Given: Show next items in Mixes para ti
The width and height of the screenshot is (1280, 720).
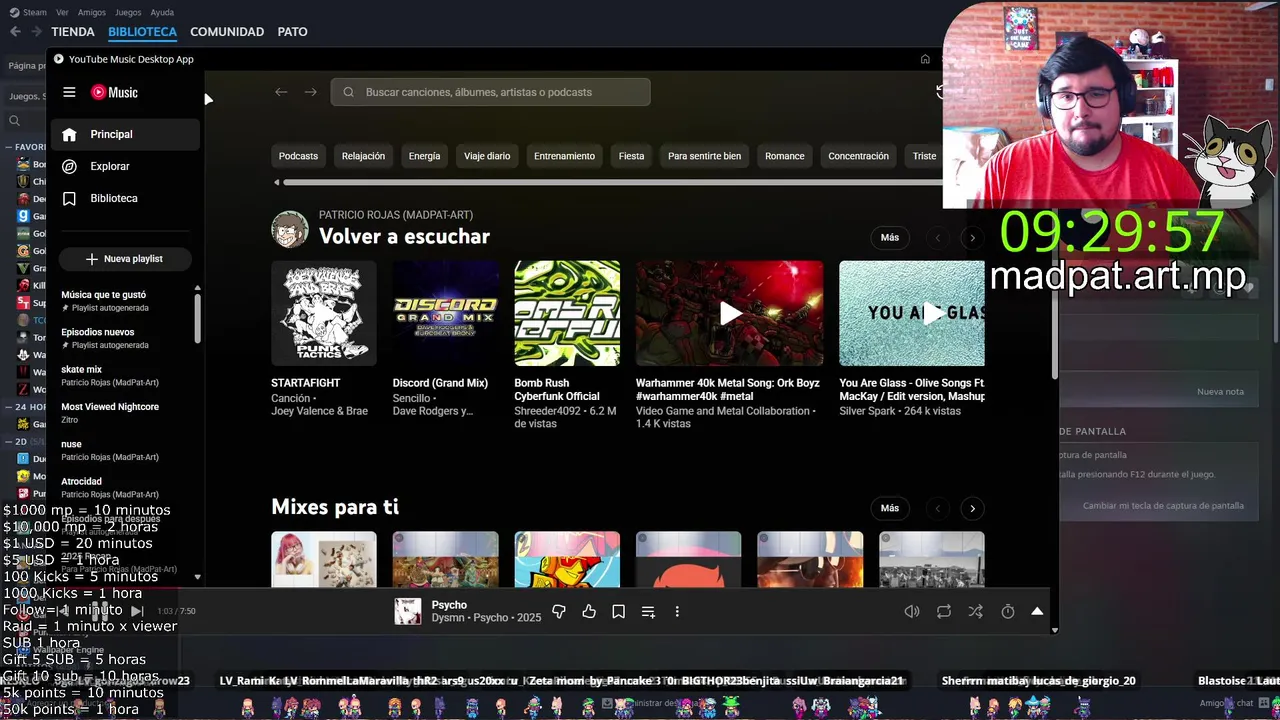Looking at the screenshot, I should pyautogui.click(x=972, y=508).
